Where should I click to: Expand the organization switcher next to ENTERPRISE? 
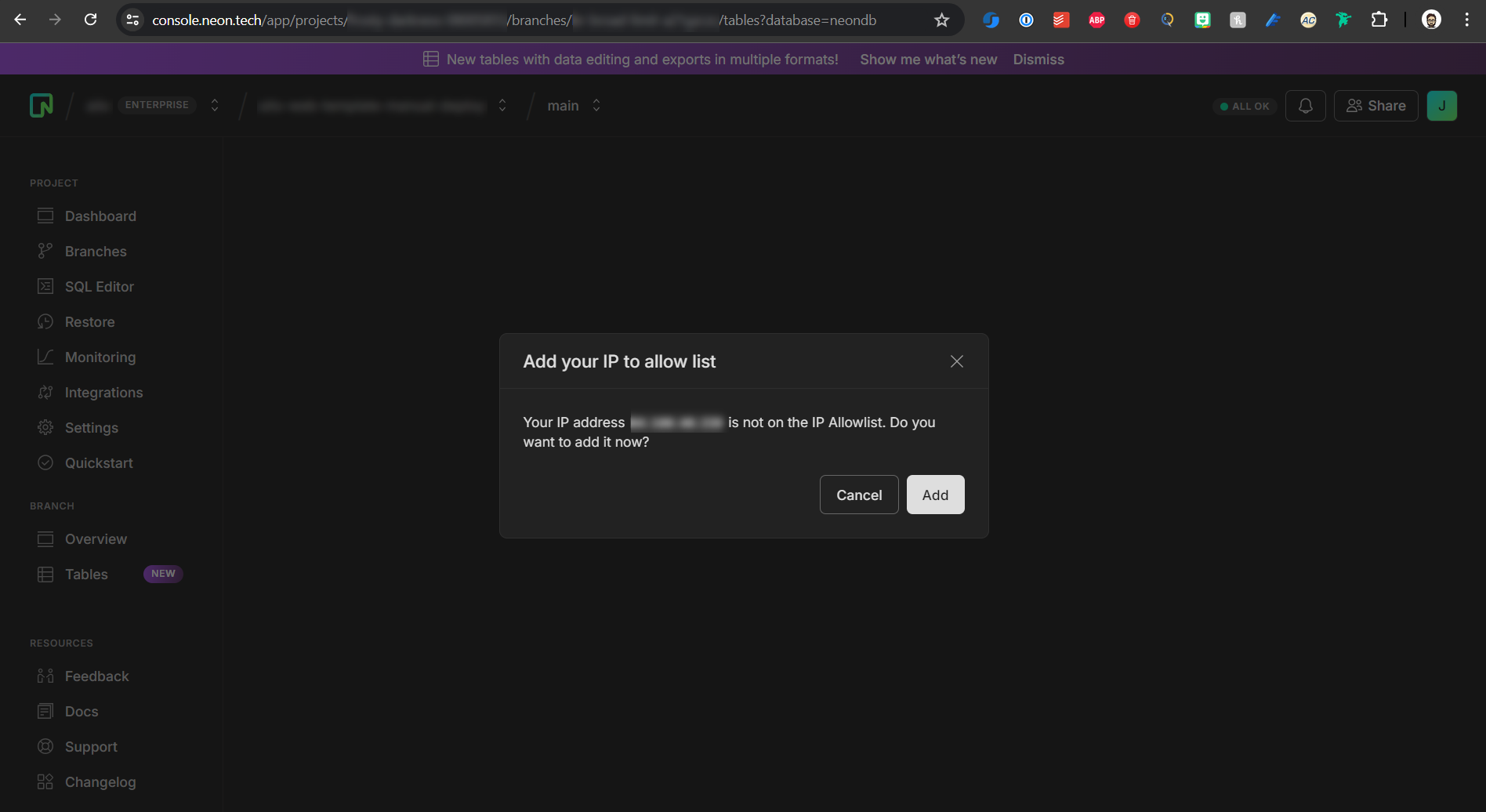coord(215,105)
